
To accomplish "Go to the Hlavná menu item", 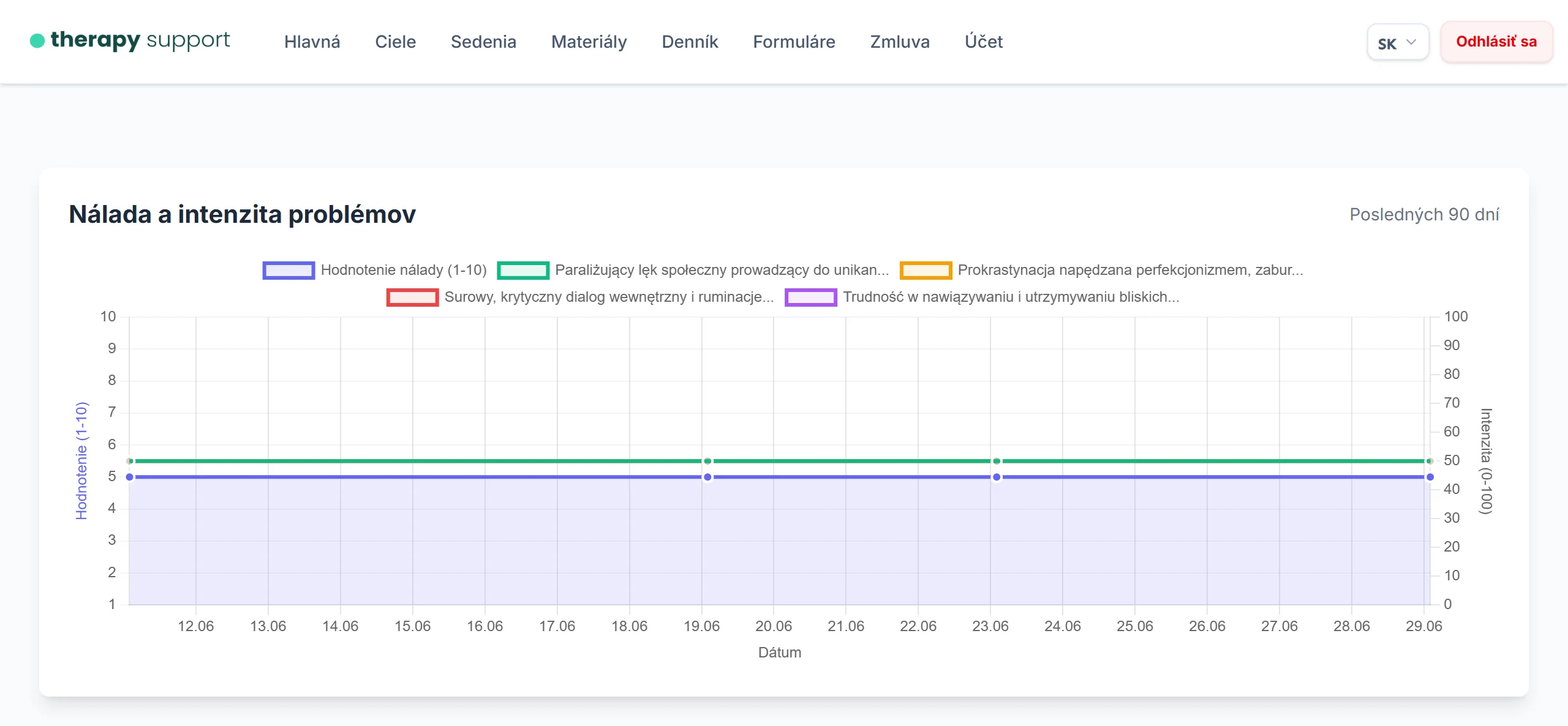I will pyautogui.click(x=312, y=42).
